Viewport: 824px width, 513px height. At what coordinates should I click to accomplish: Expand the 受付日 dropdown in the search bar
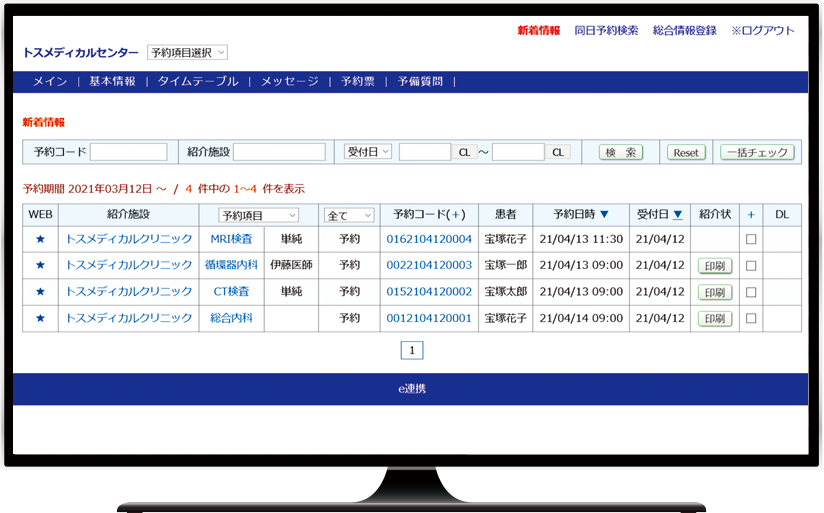pos(367,152)
